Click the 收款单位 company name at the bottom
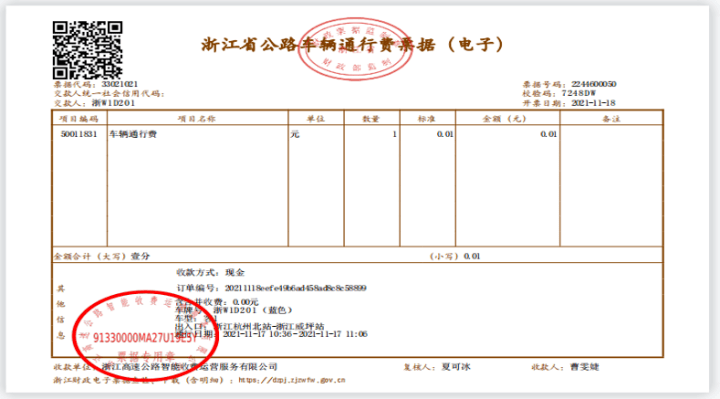Screen dimensions: 720x399 (190, 367)
